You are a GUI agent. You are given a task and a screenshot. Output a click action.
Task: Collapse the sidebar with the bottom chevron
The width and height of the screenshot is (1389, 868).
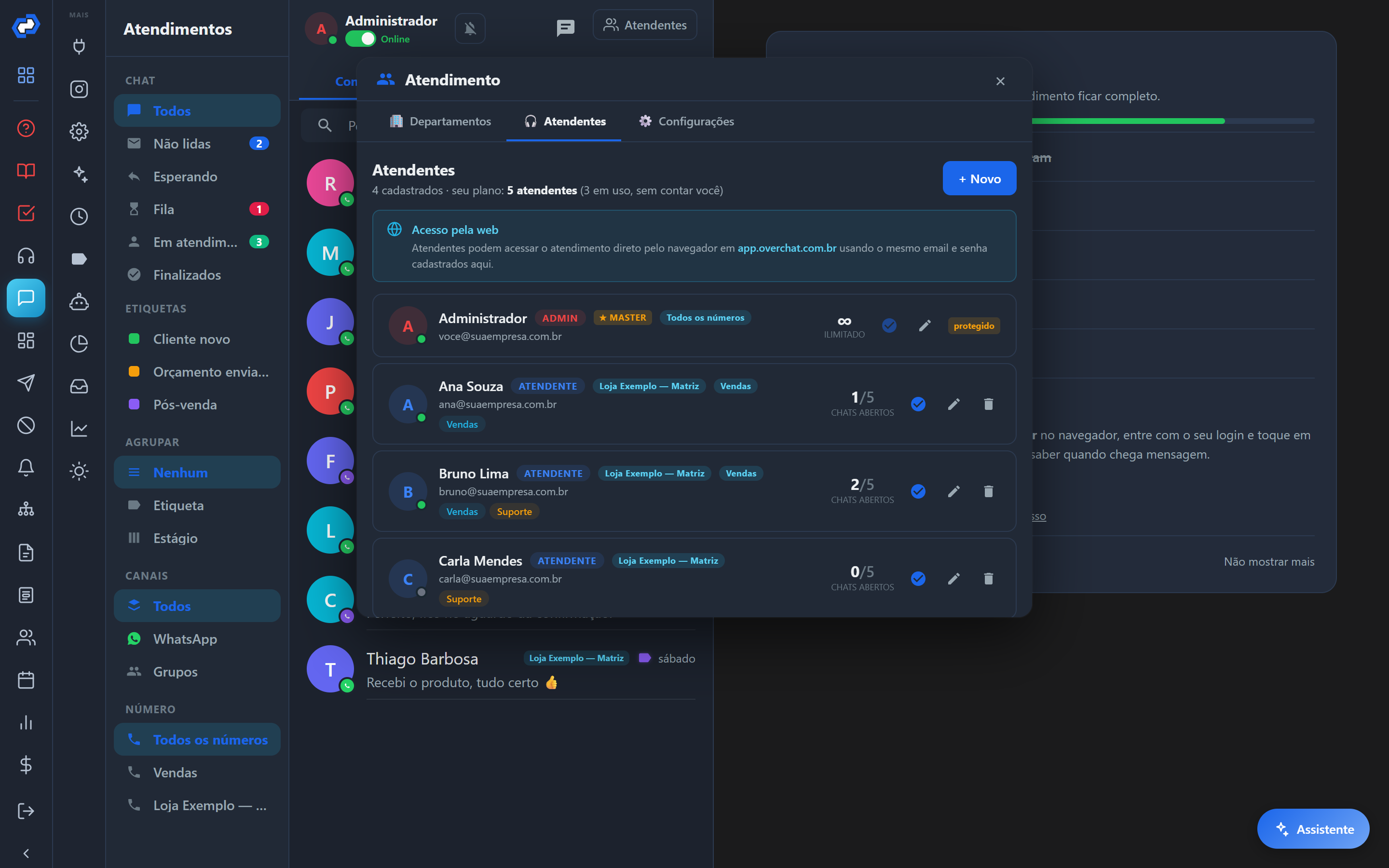click(26, 854)
